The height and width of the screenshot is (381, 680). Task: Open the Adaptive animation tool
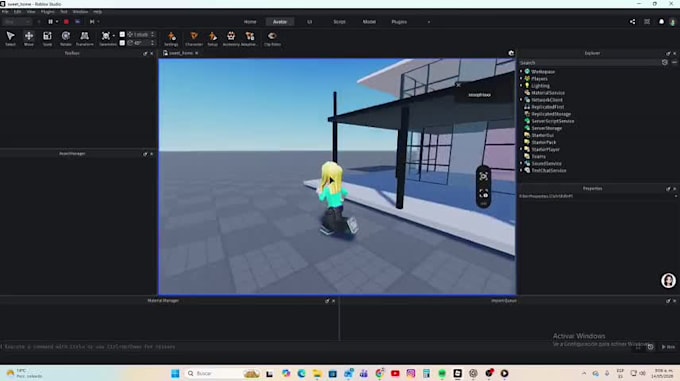(x=249, y=38)
